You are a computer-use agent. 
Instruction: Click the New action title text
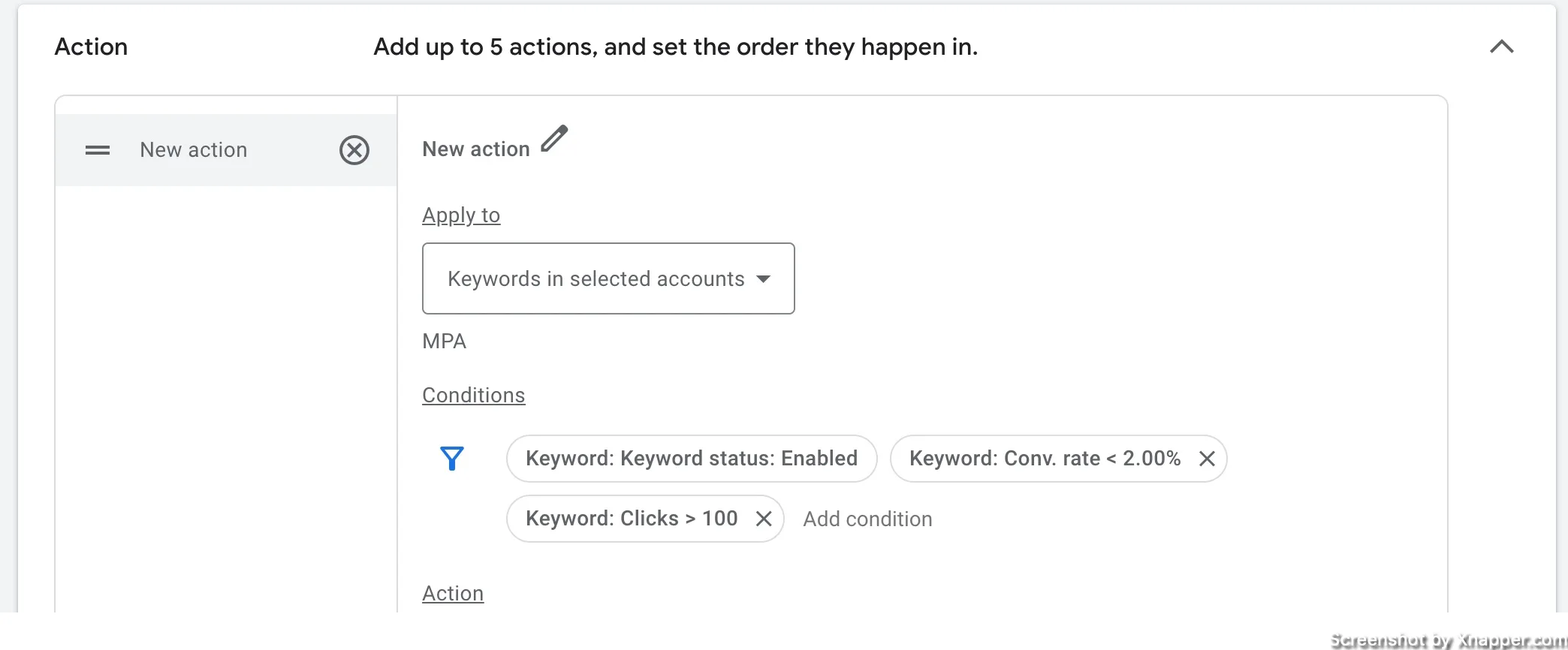476,149
